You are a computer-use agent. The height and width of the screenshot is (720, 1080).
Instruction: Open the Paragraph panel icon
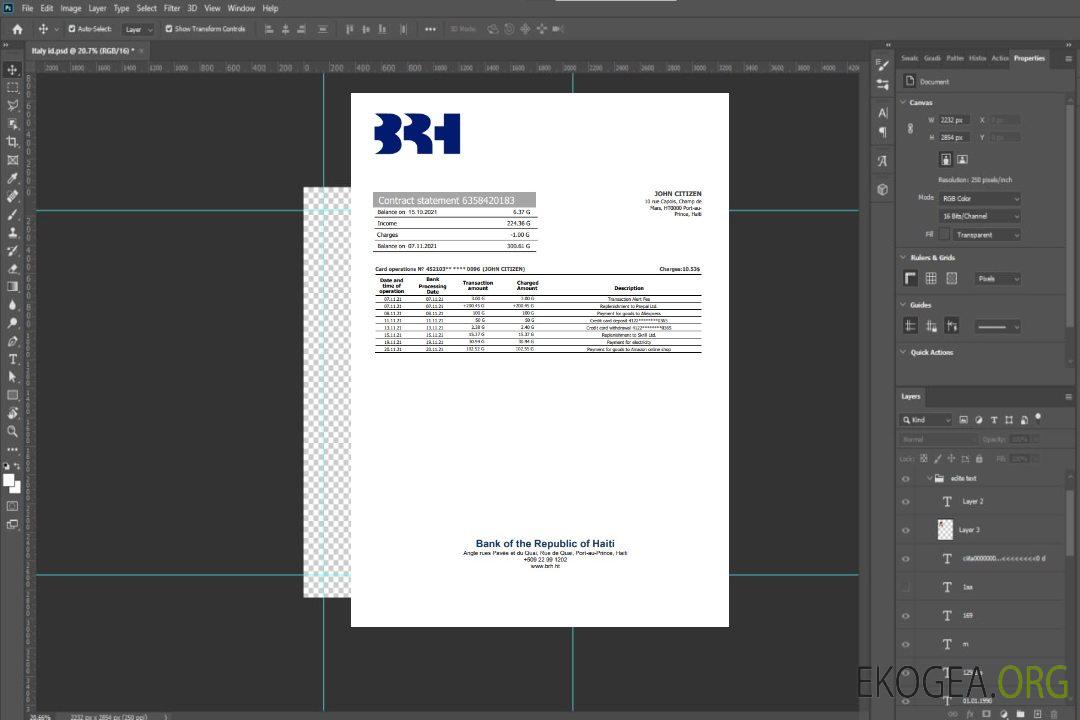(x=883, y=132)
